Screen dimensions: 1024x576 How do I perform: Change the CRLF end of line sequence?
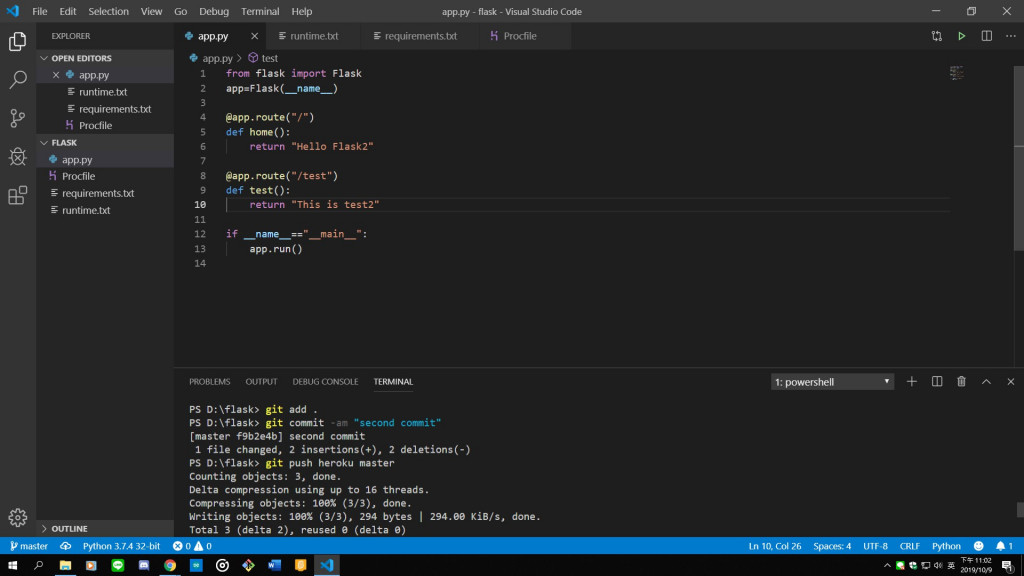(x=910, y=546)
